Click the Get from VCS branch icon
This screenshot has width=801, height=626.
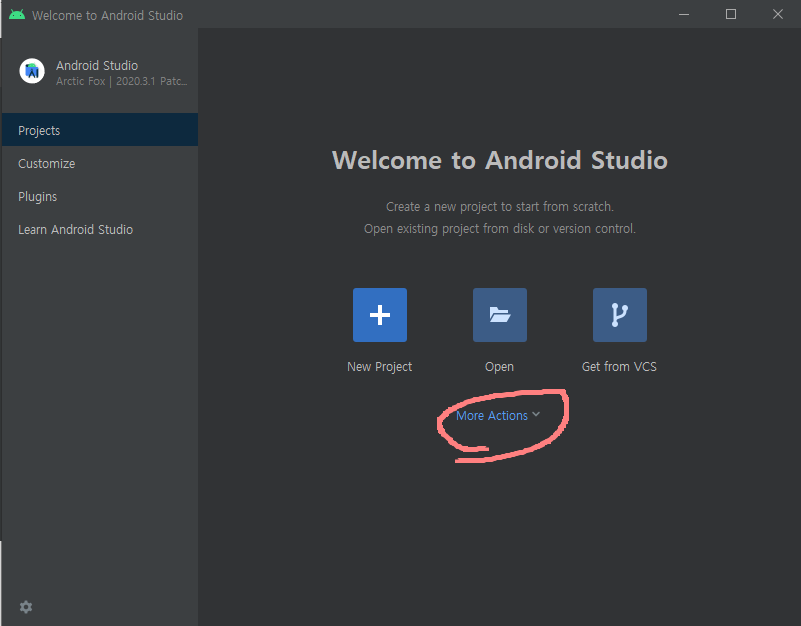pyautogui.click(x=620, y=315)
